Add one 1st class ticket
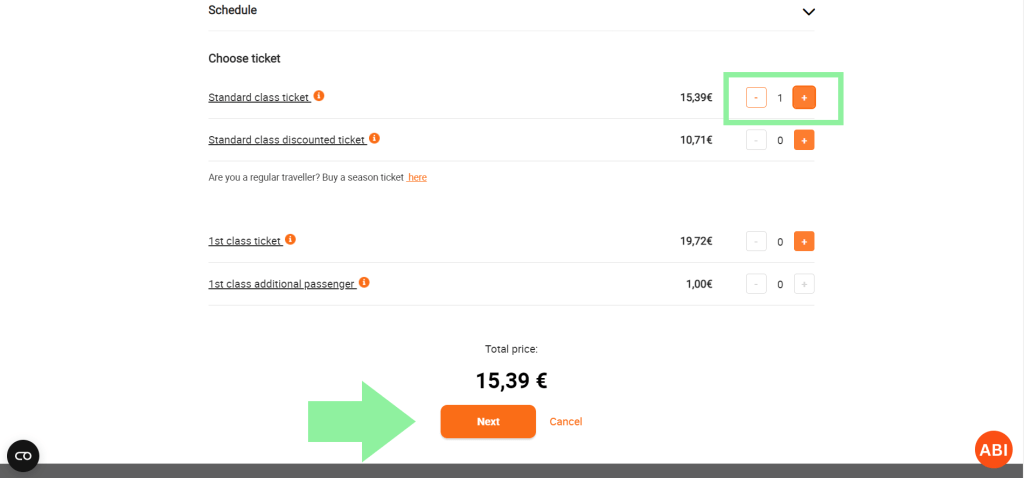This screenshot has width=1024, height=478. 804,241
